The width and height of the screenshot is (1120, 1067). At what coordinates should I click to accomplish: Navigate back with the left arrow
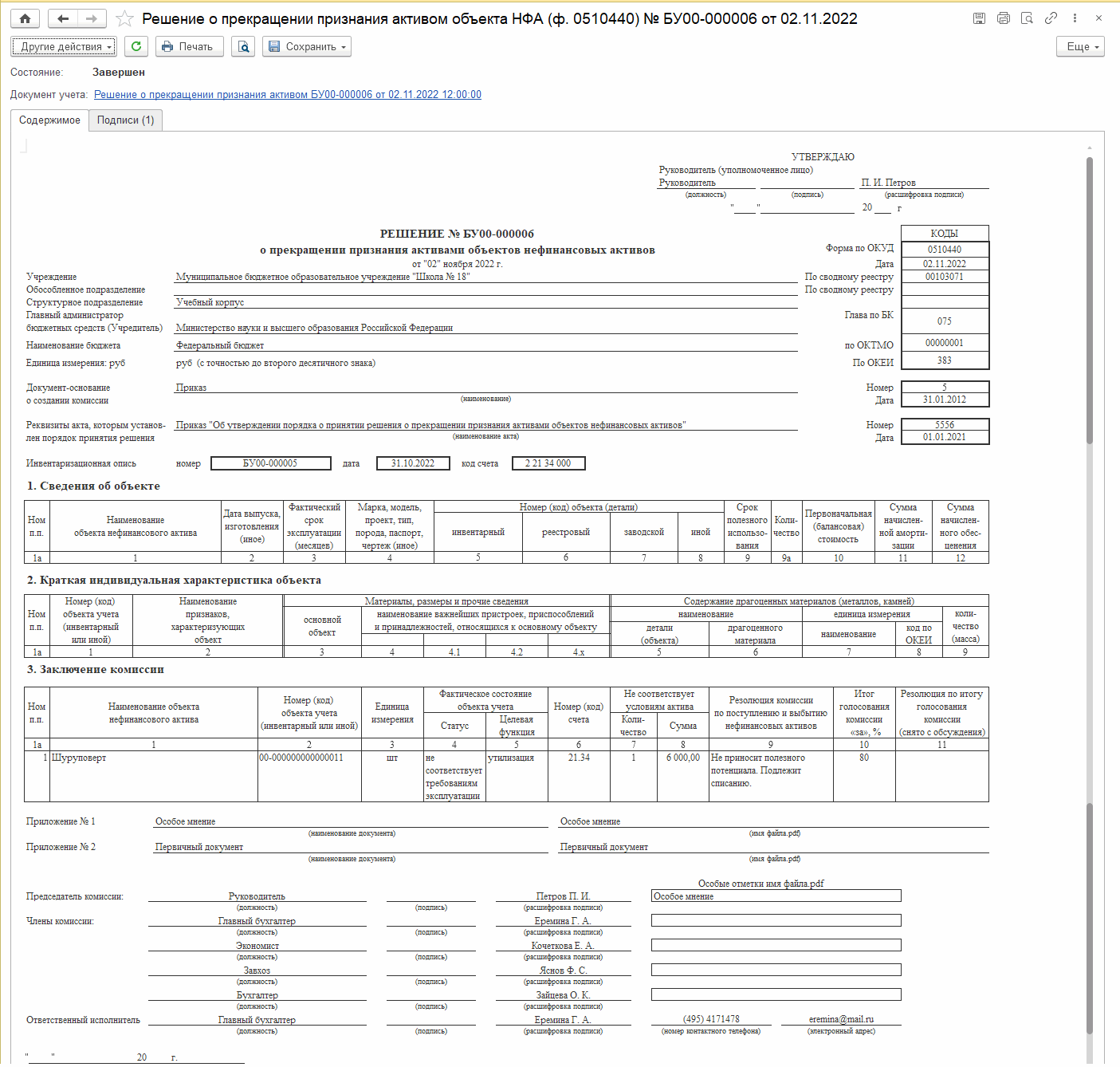pyautogui.click(x=63, y=18)
